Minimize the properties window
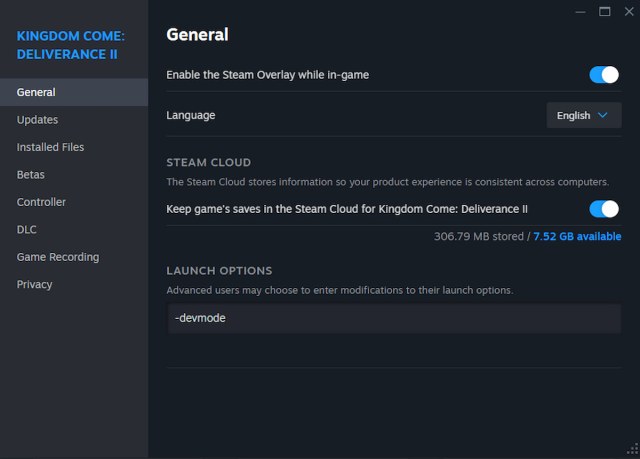640x459 pixels. (580, 12)
